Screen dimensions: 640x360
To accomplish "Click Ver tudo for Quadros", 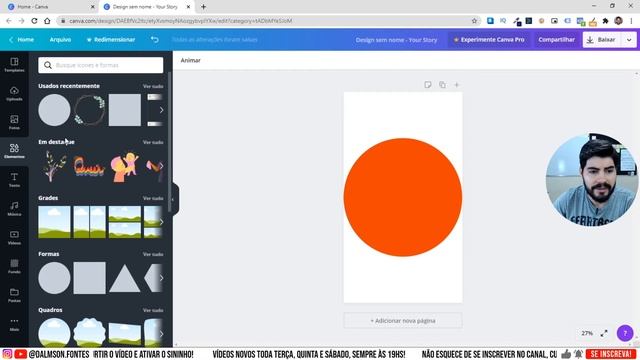I will tap(153, 310).
